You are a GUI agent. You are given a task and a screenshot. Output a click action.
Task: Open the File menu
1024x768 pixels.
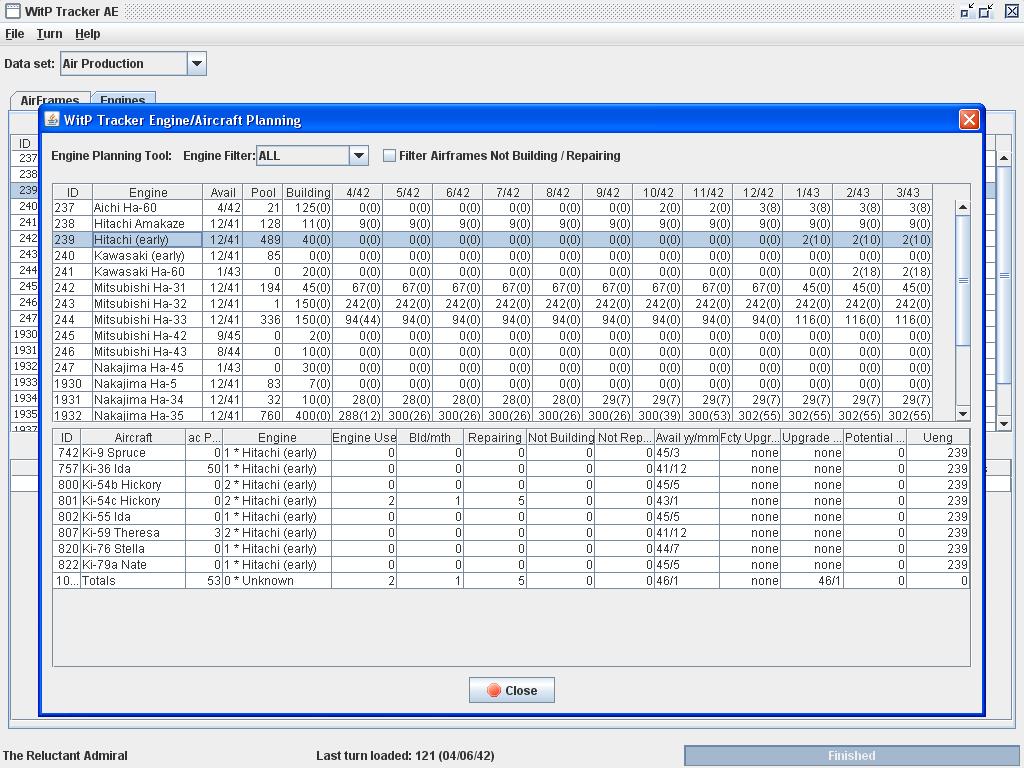point(14,34)
